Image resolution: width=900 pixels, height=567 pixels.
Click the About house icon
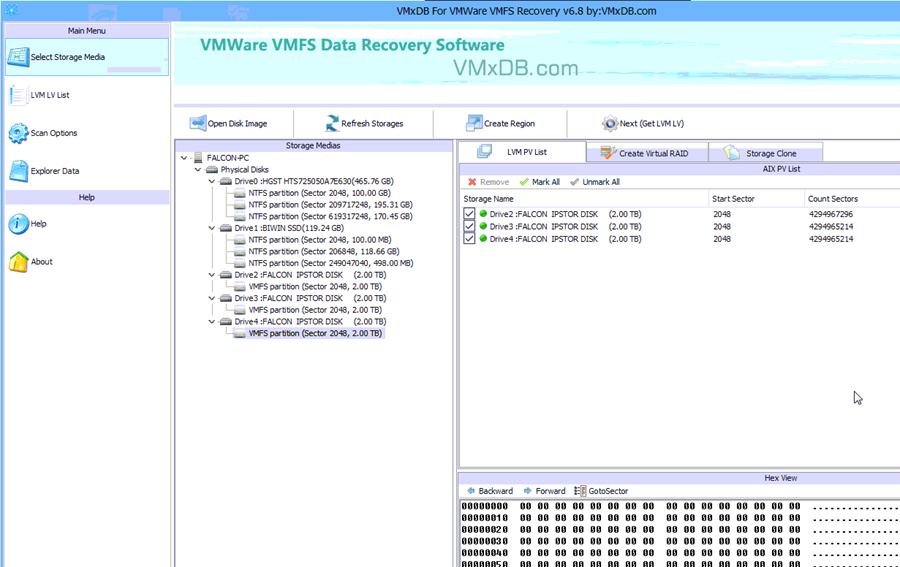18,262
